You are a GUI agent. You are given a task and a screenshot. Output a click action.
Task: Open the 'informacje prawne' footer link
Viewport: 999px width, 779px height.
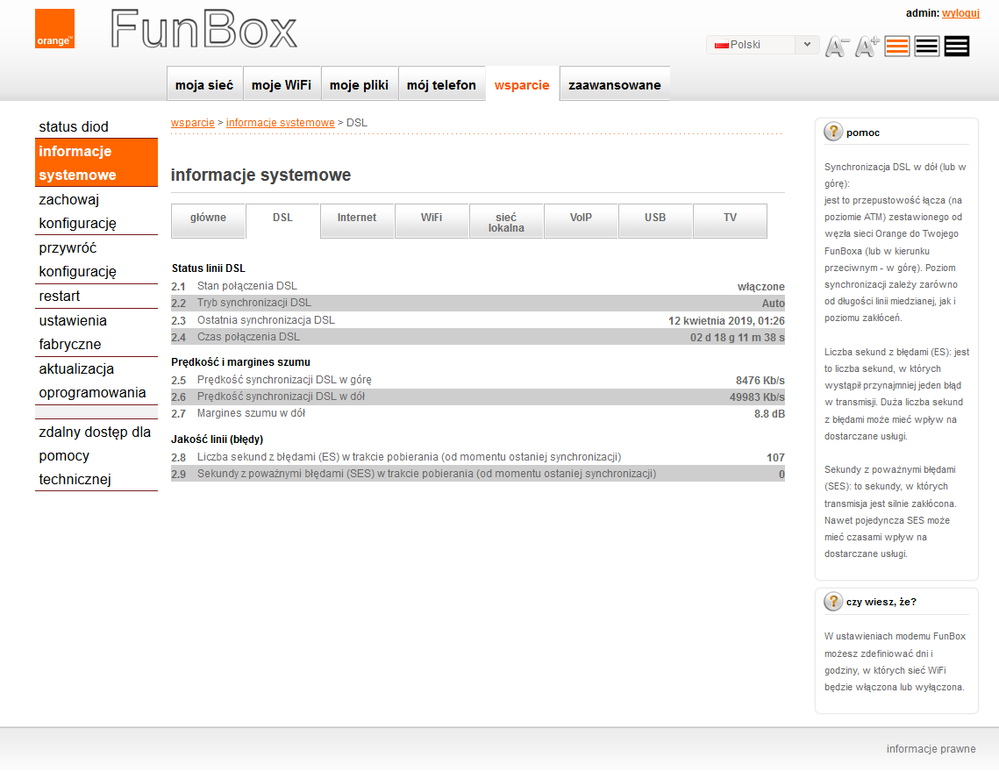(x=930, y=749)
